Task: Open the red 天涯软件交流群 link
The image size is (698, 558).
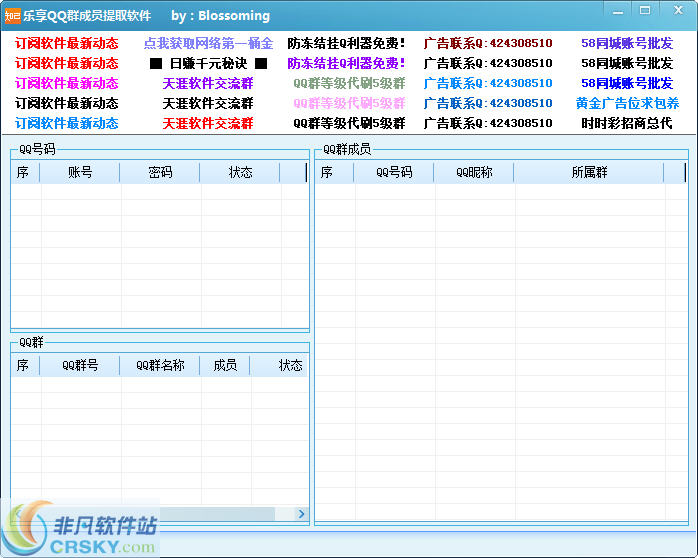Action: click(208, 123)
